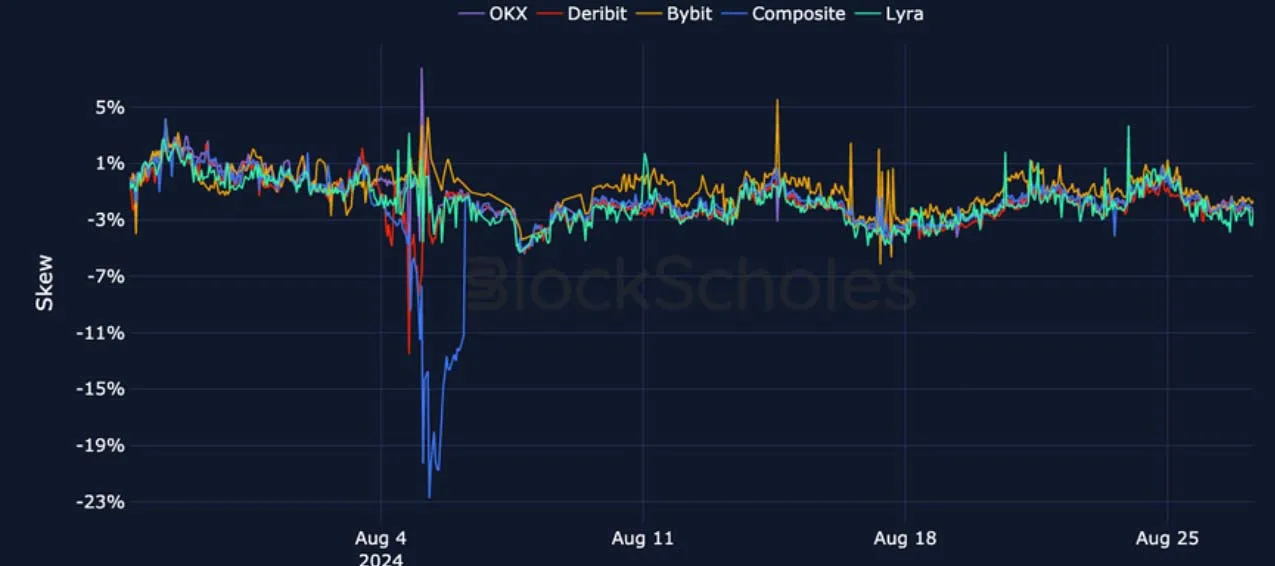
Task: Click the Aug 25 date label
Action: pos(1167,539)
